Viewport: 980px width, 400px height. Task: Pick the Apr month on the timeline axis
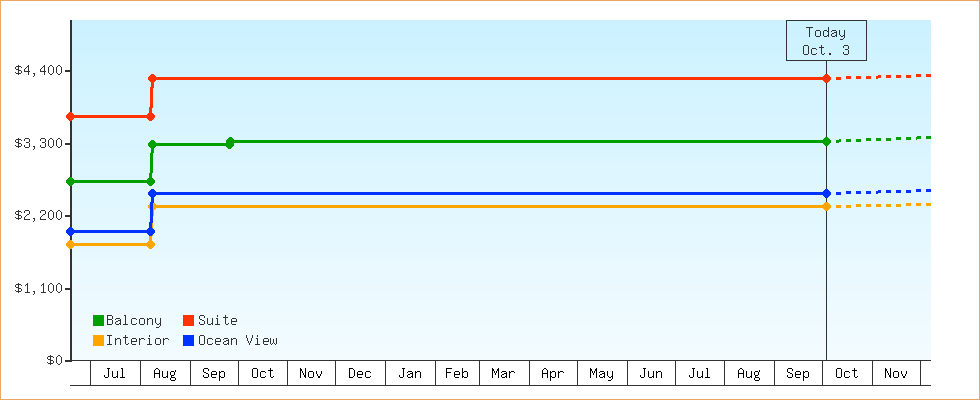(552, 374)
